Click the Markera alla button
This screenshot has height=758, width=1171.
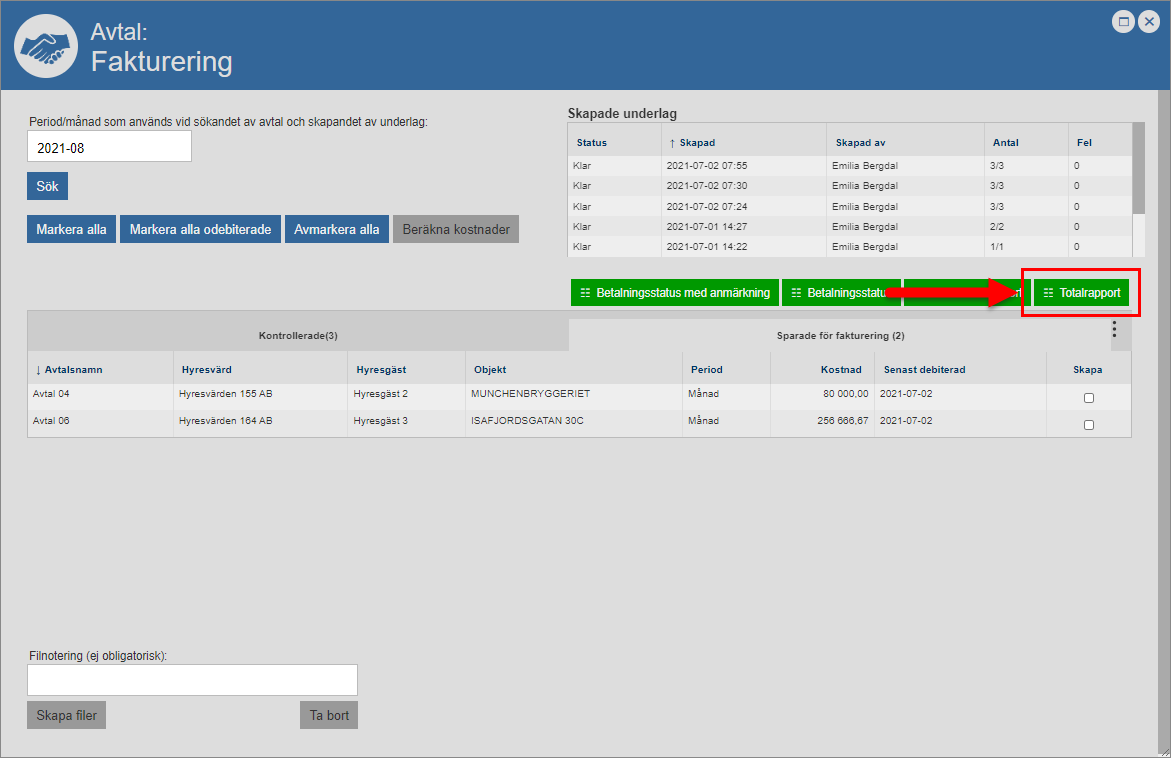tap(71, 229)
